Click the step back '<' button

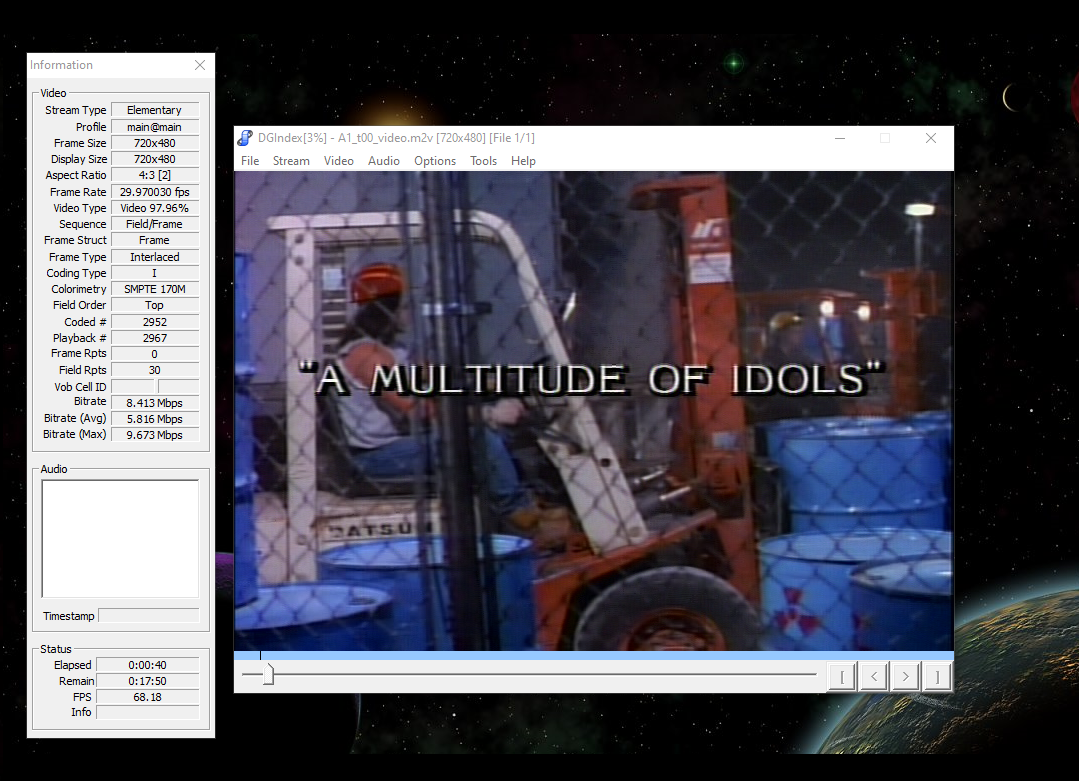(874, 676)
